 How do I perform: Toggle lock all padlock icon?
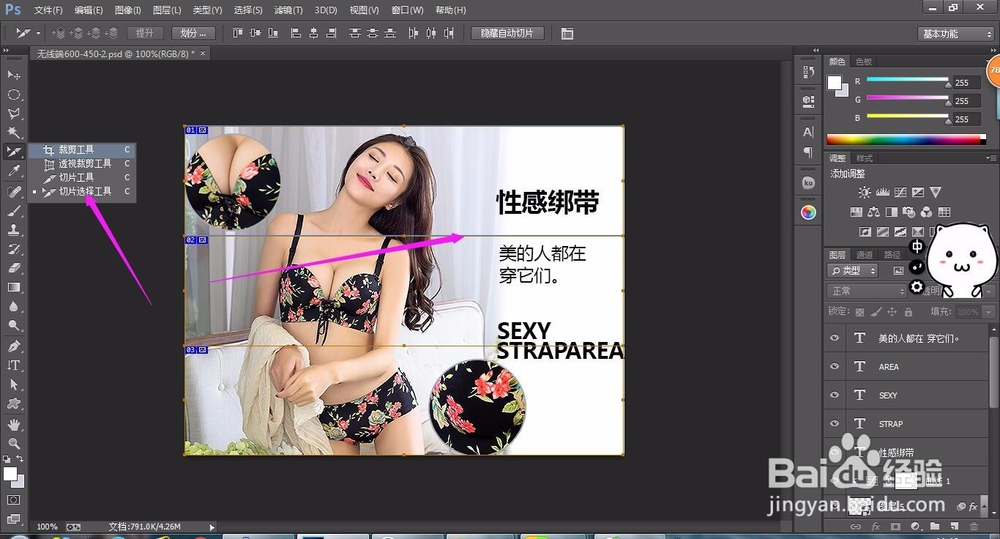coord(908,312)
